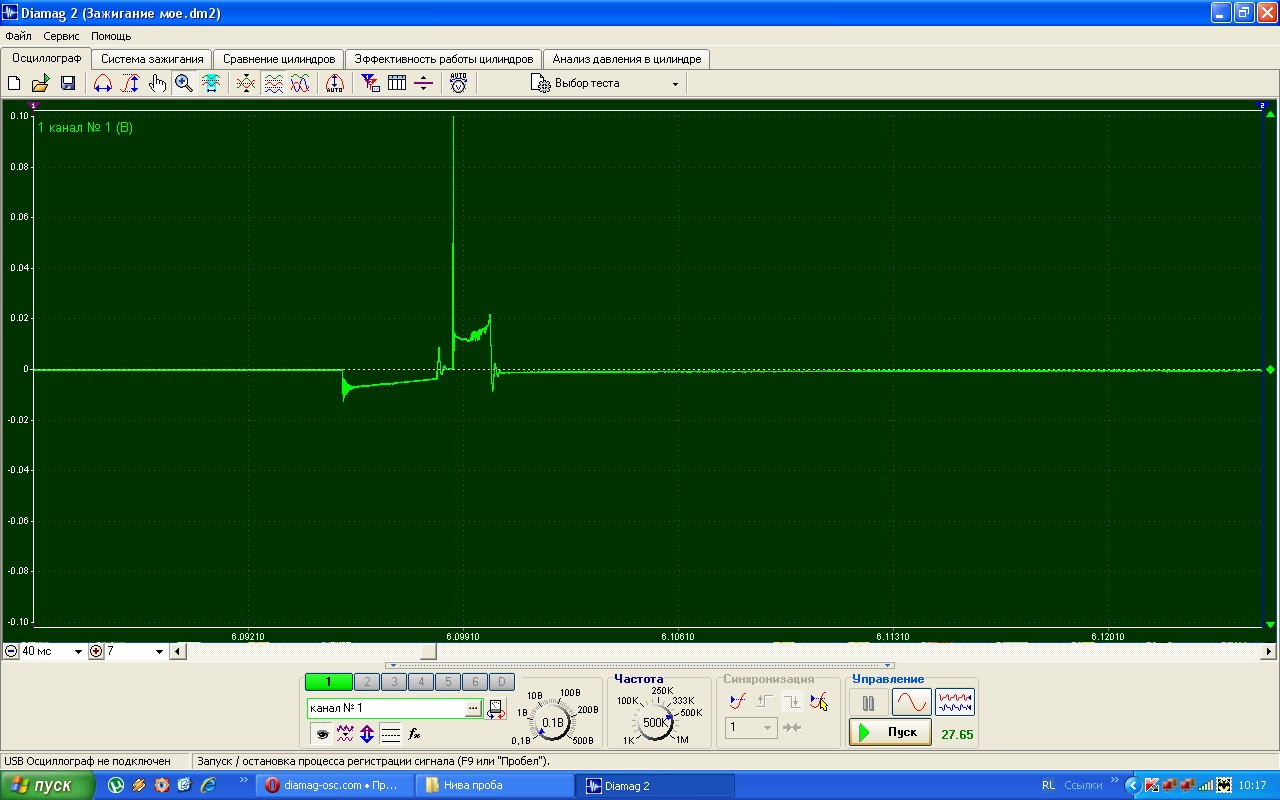Image resolution: width=1280 pixels, height=800 pixels.
Task: Open the Помощь menu
Action: pos(111,36)
